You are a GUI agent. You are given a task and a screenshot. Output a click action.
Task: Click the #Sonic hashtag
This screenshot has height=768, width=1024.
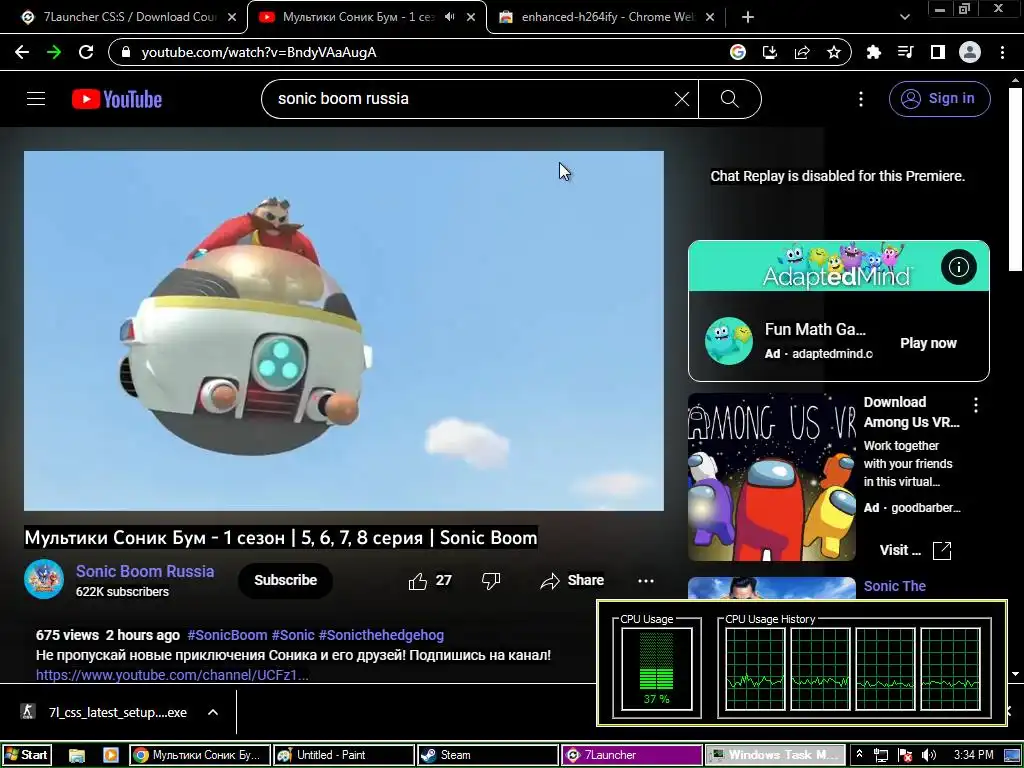pyautogui.click(x=293, y=635)
